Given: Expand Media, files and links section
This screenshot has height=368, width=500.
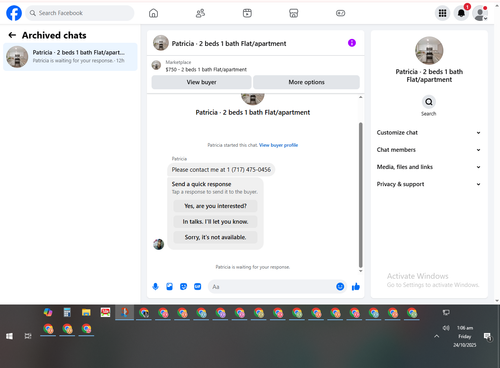Looking at the screenshot, I should pos(429,167).
